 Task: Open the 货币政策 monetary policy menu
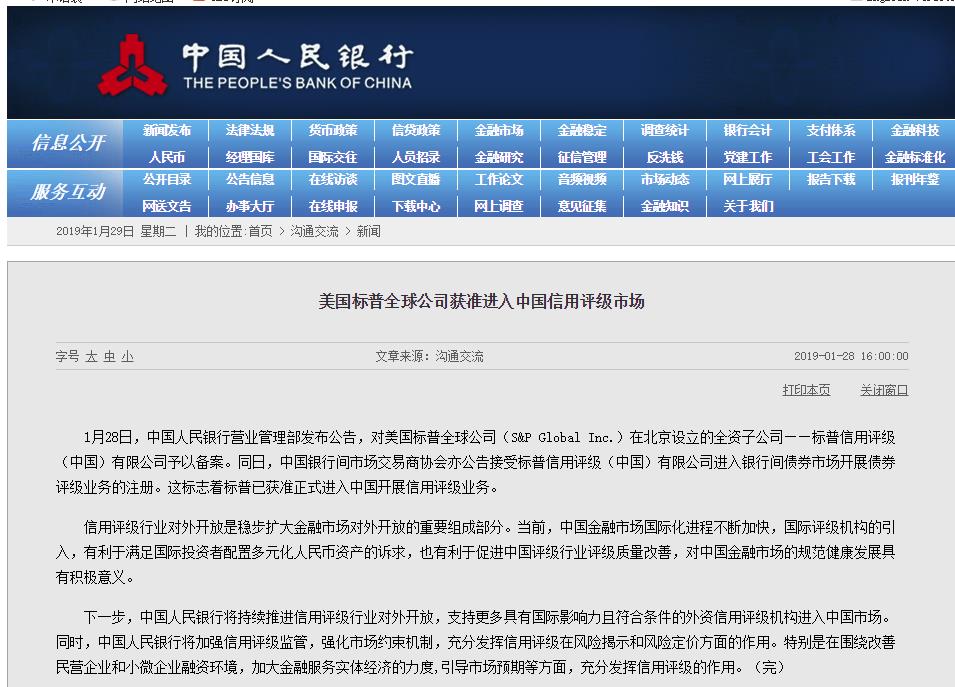pos(333,131)
